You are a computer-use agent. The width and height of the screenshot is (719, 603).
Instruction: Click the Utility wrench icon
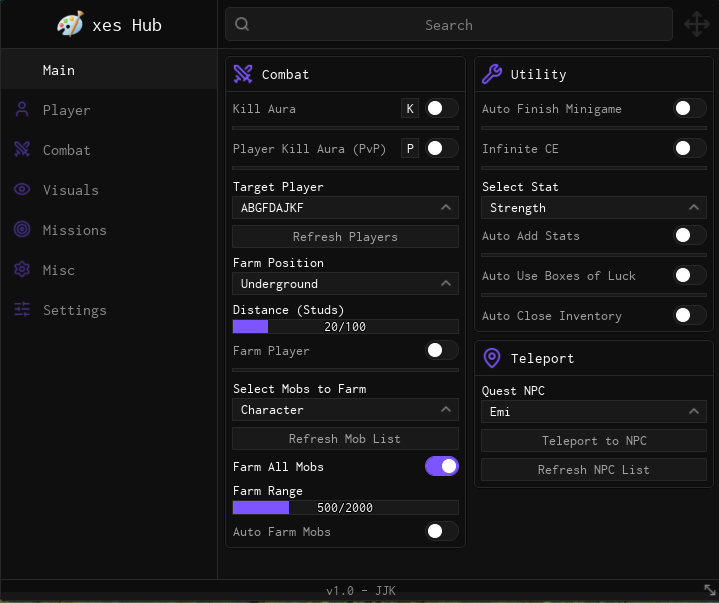(492, 74)
